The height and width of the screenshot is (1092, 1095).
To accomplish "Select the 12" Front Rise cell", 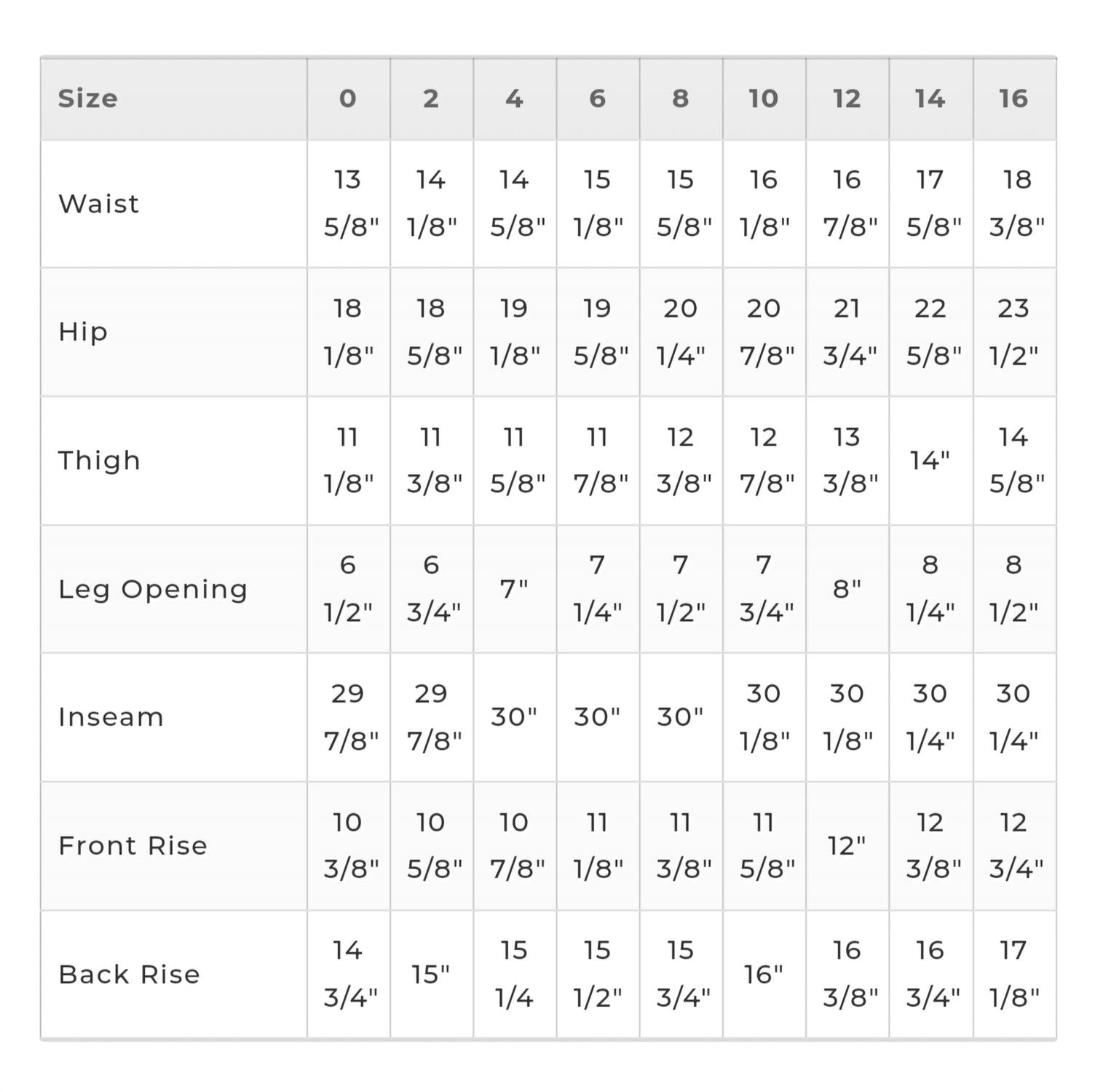I will pos(847,846).
